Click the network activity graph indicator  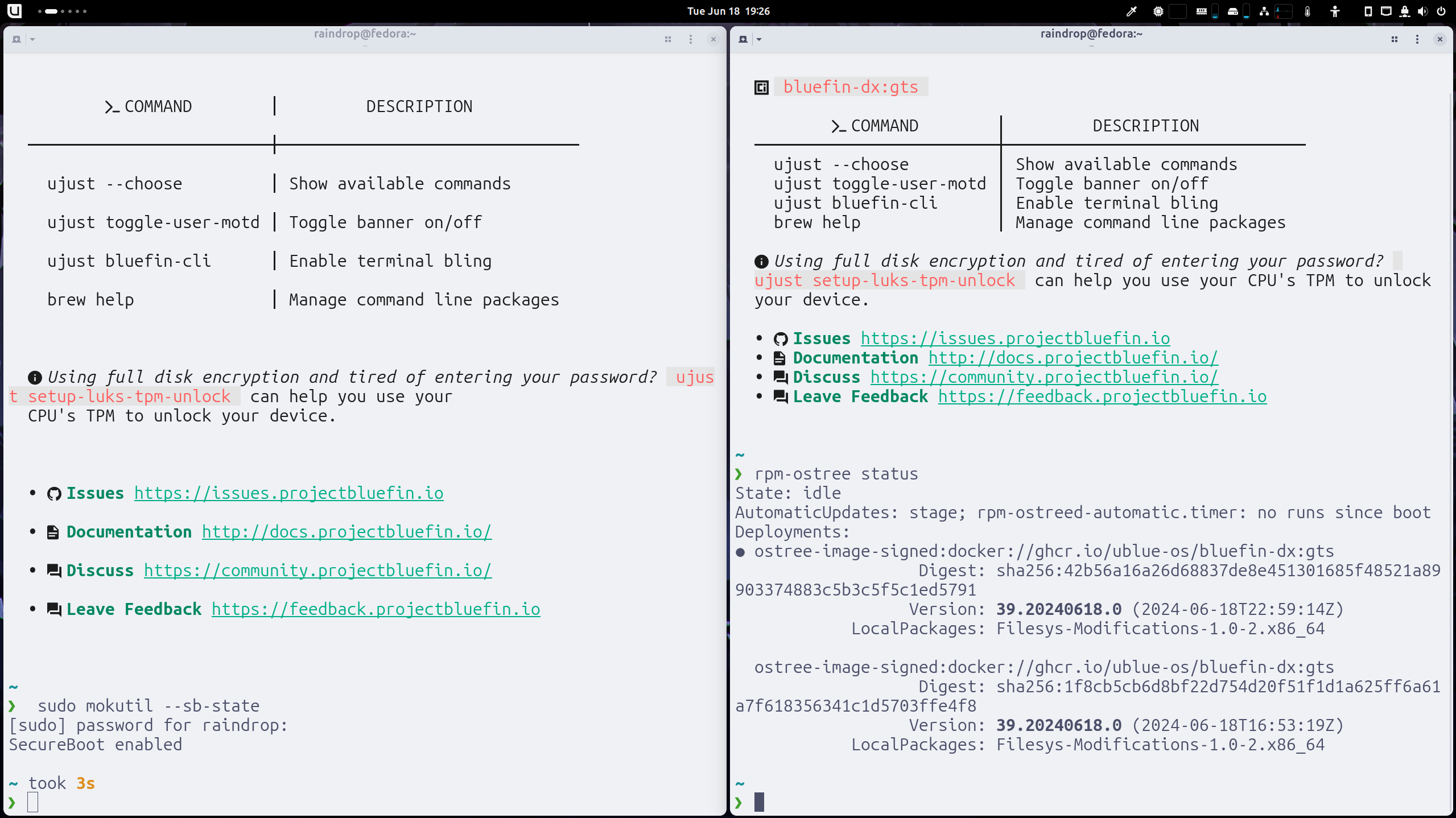[1284, 11]
